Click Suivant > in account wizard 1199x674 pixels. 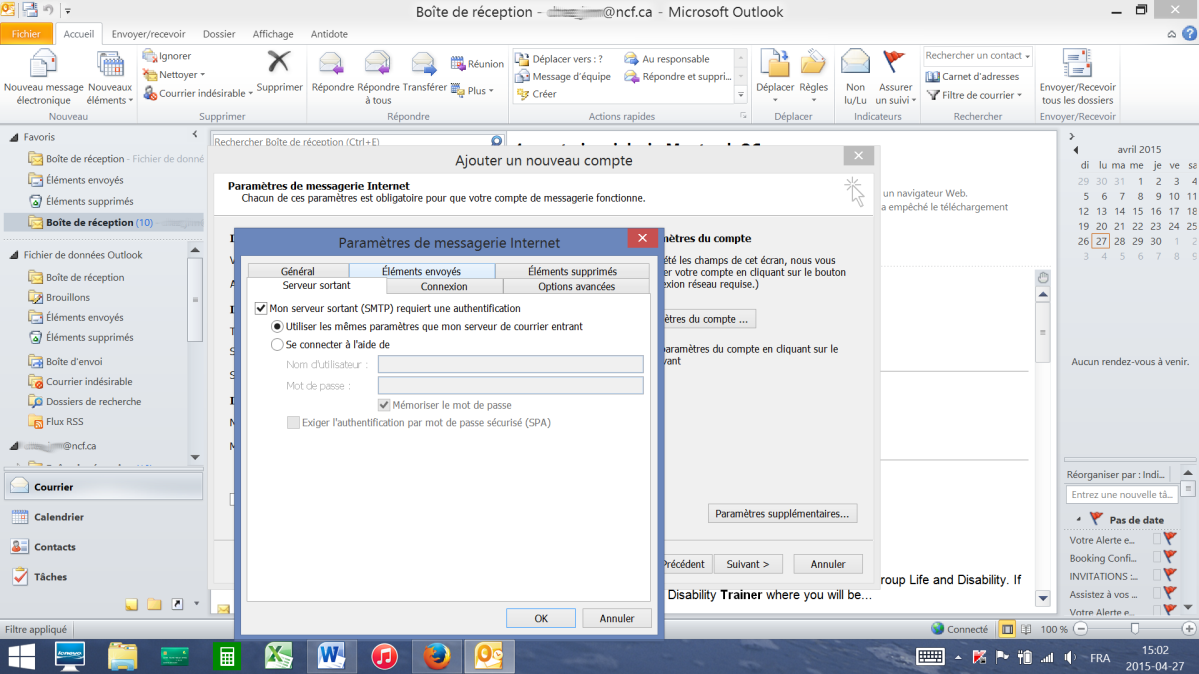[x=748, y=564]
